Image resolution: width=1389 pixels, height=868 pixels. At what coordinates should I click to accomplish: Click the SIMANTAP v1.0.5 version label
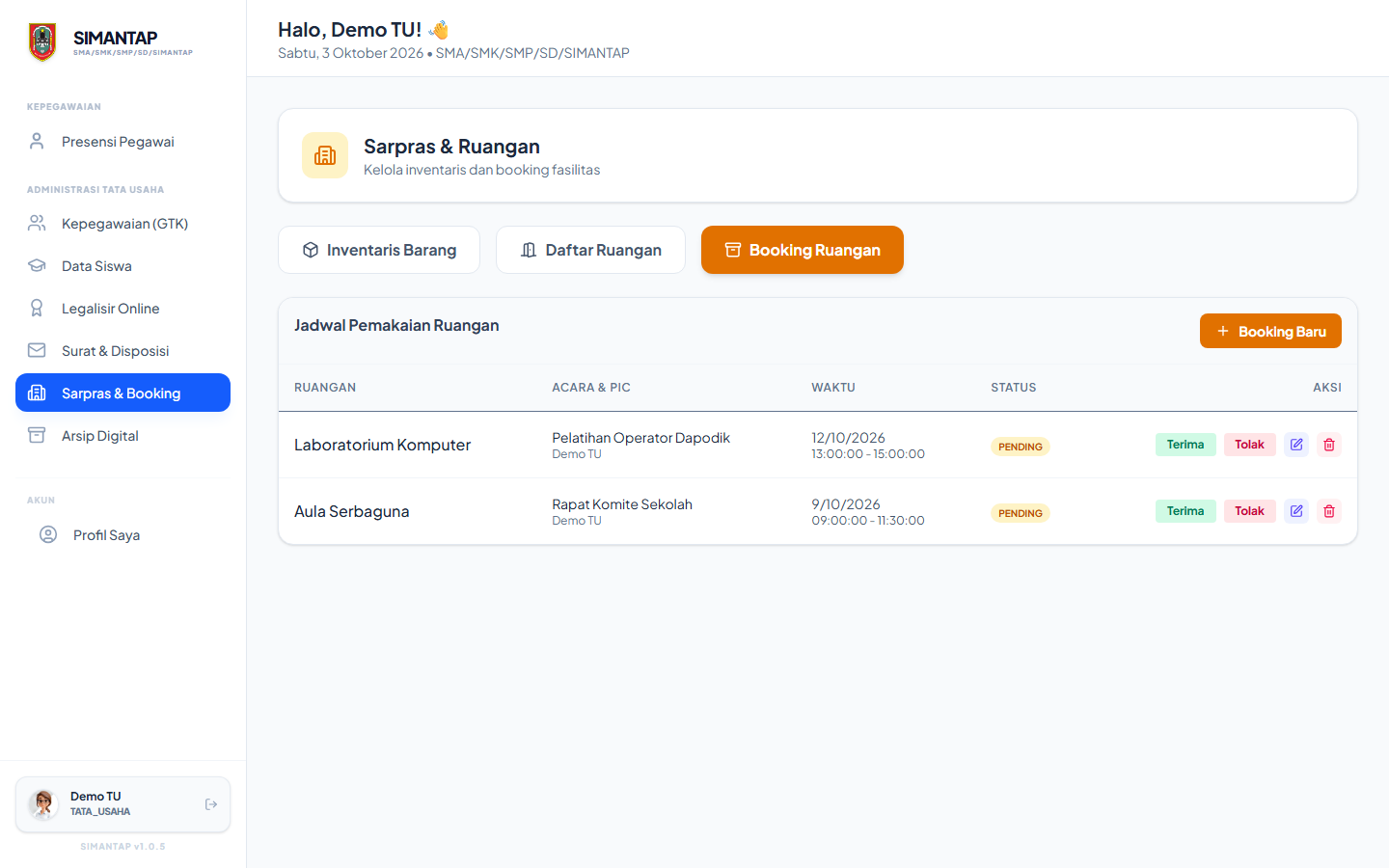click(123, 847)
